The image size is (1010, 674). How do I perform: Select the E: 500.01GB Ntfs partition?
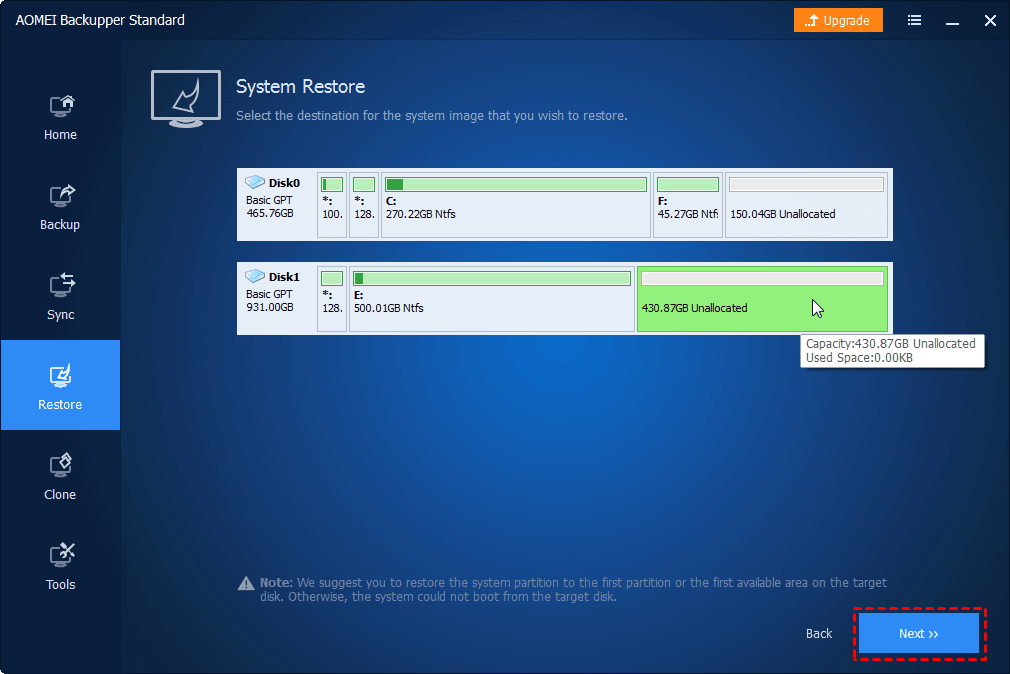coord(492,299)
